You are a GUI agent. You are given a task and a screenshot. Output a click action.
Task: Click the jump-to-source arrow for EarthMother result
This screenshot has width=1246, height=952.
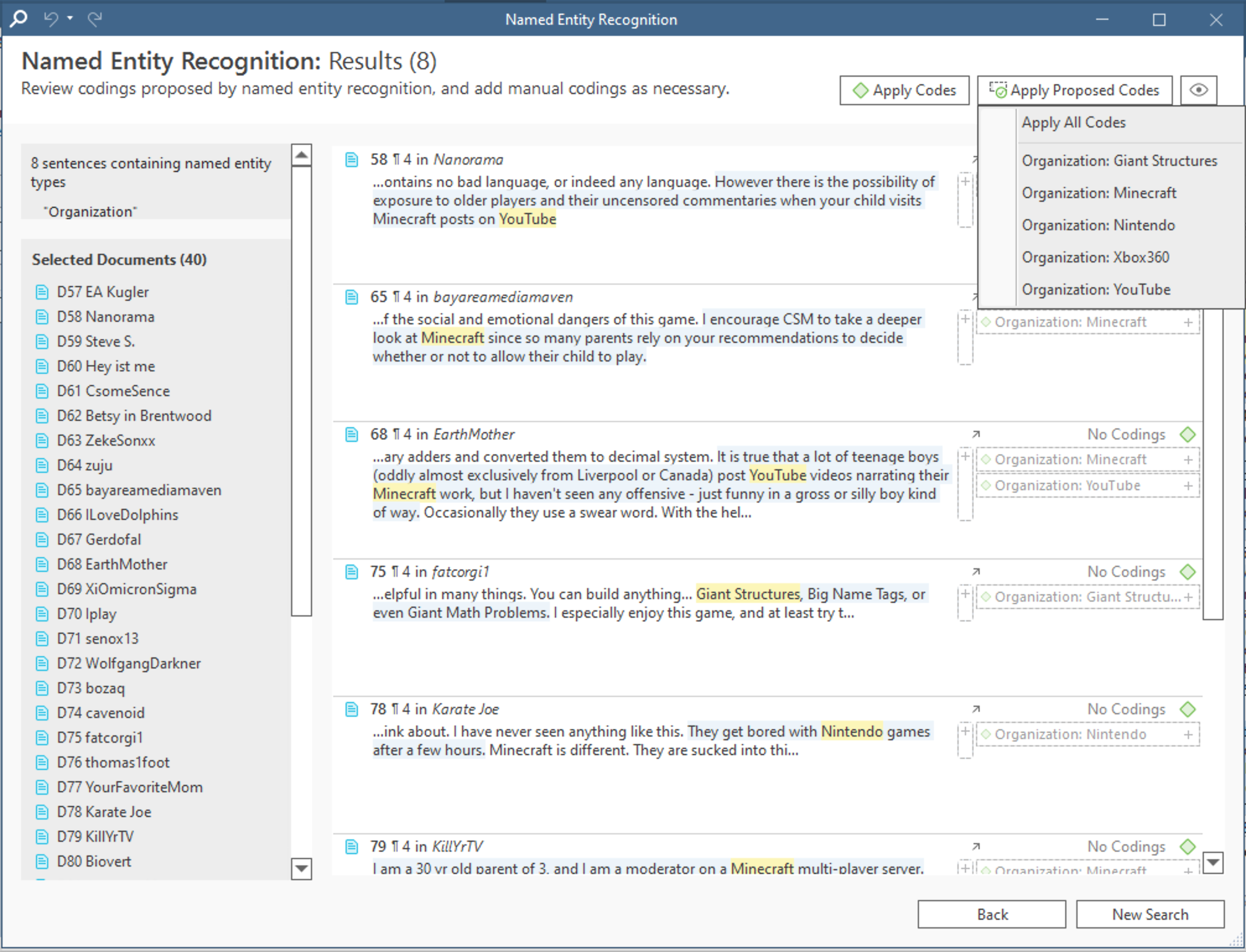pyautogui.click(x=976, y=435)
